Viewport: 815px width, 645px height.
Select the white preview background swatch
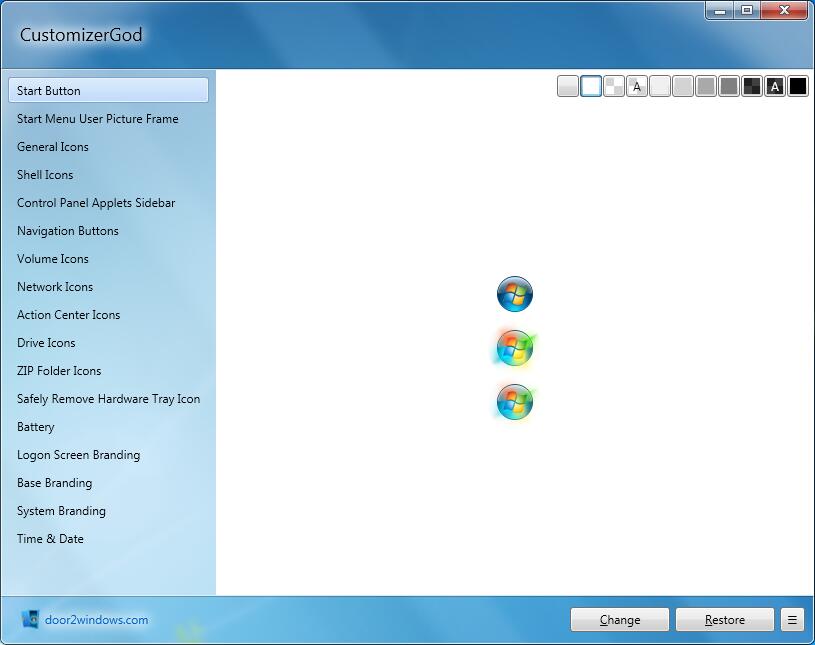coord(591,87)
